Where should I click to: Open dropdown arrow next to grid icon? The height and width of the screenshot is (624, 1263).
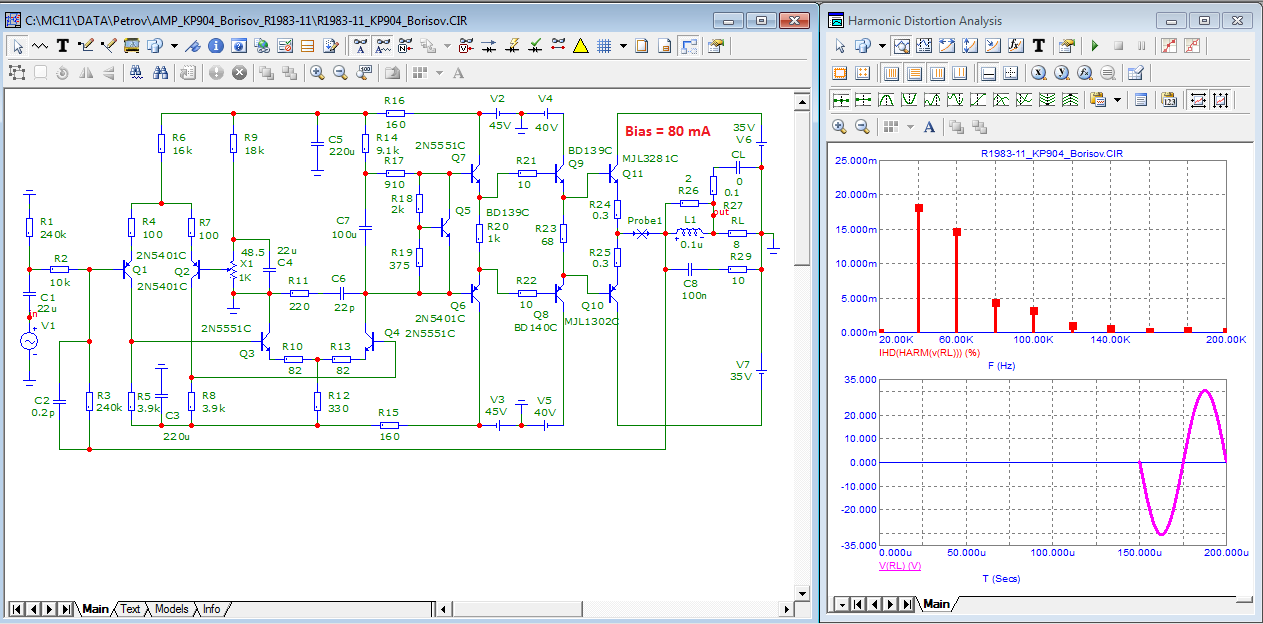623,46
